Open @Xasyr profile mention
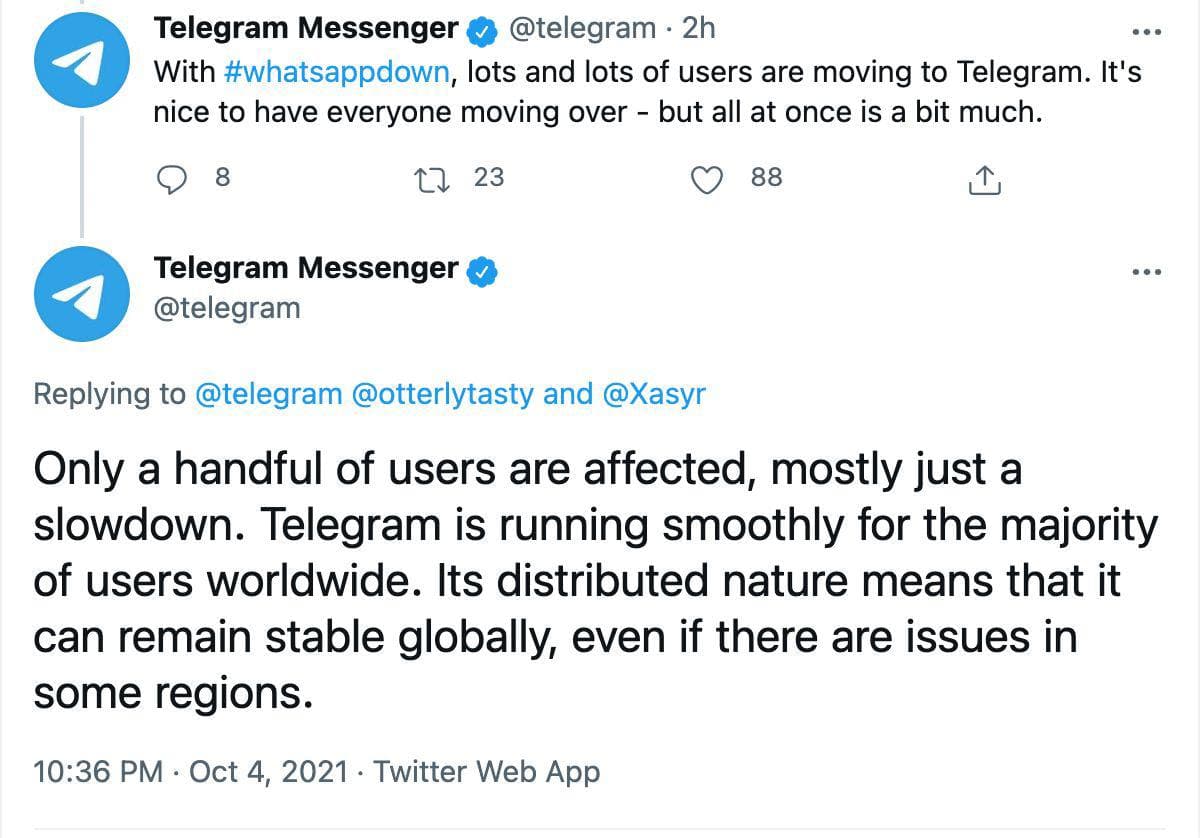This screenshot has width=1200, height=838. pyautogui.click(x=654, y=394)
